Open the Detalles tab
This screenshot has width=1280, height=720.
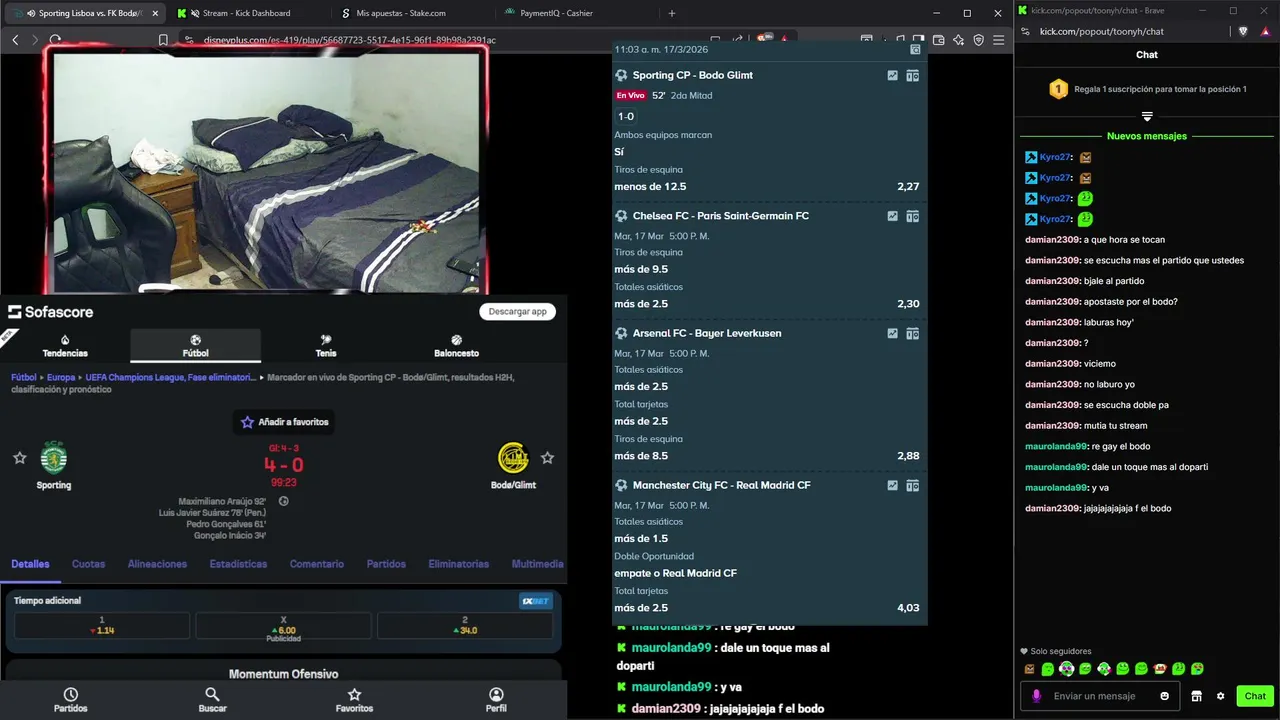coord(30,564)
